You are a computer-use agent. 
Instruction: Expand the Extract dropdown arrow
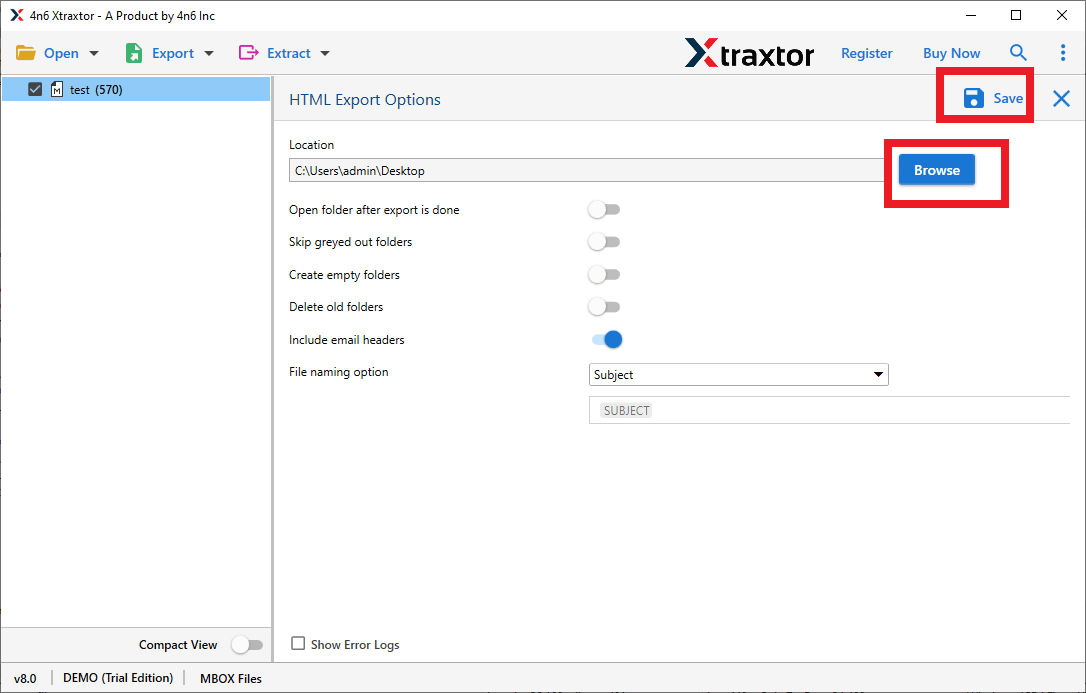pos(325,53)
